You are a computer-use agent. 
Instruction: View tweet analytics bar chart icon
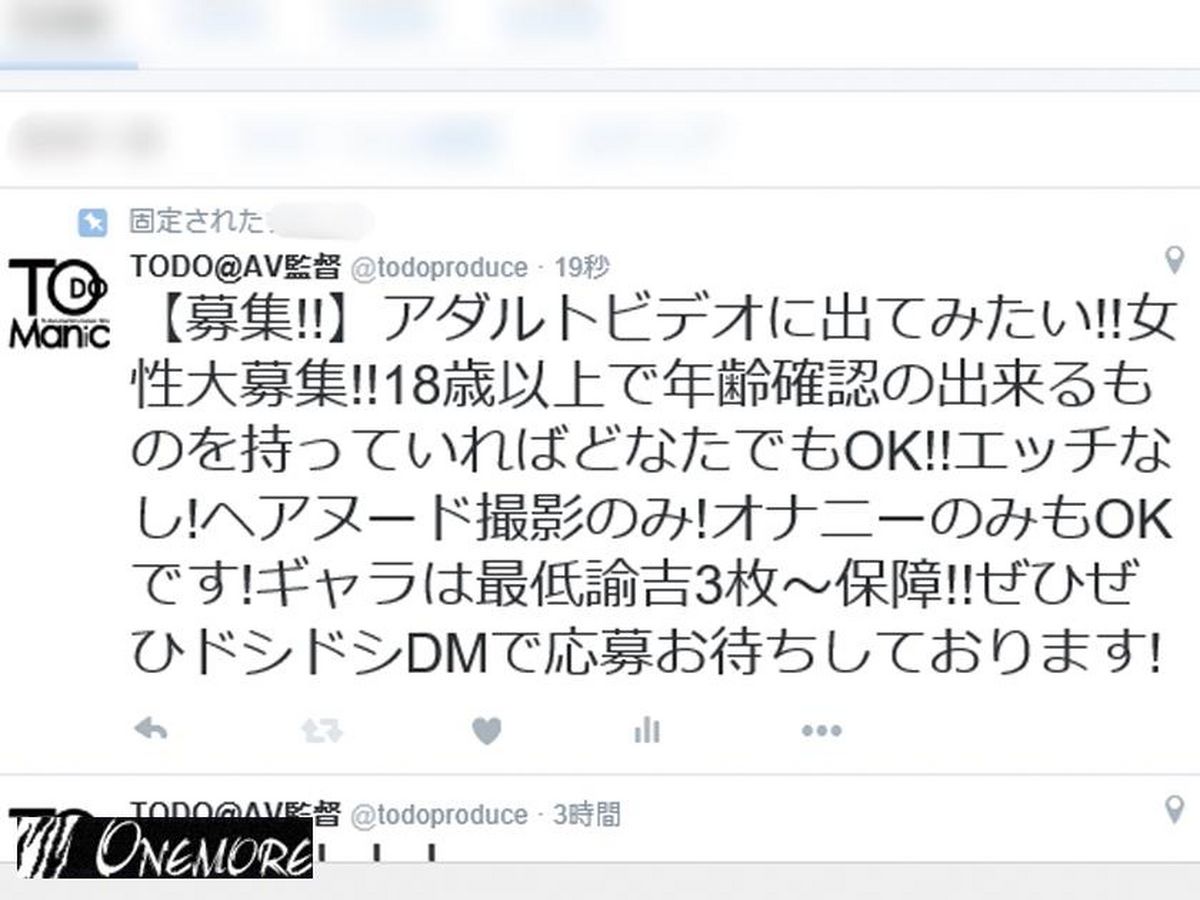click(647, 730)
